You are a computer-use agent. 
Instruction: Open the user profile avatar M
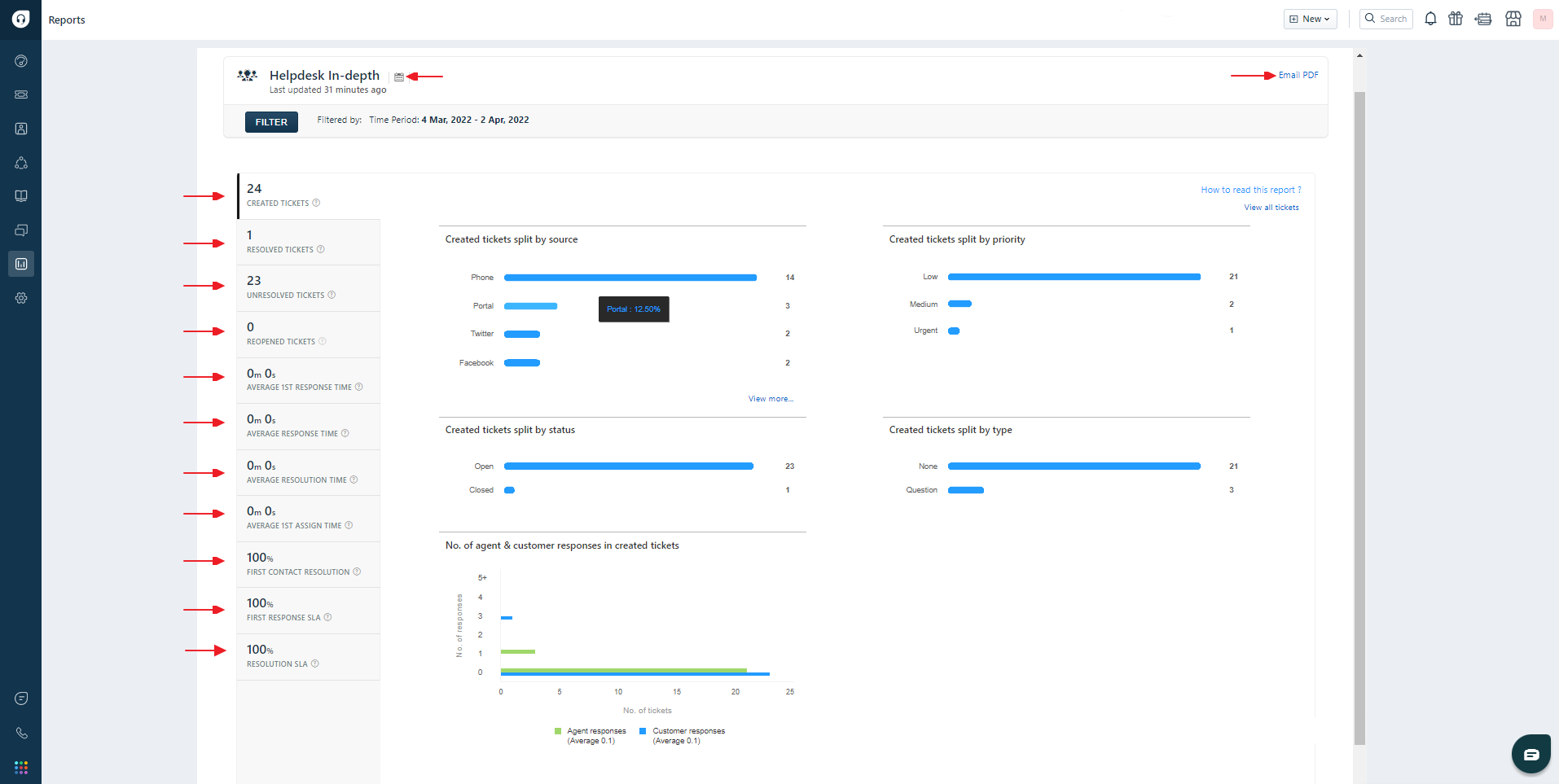click(x=1543, y=19)
